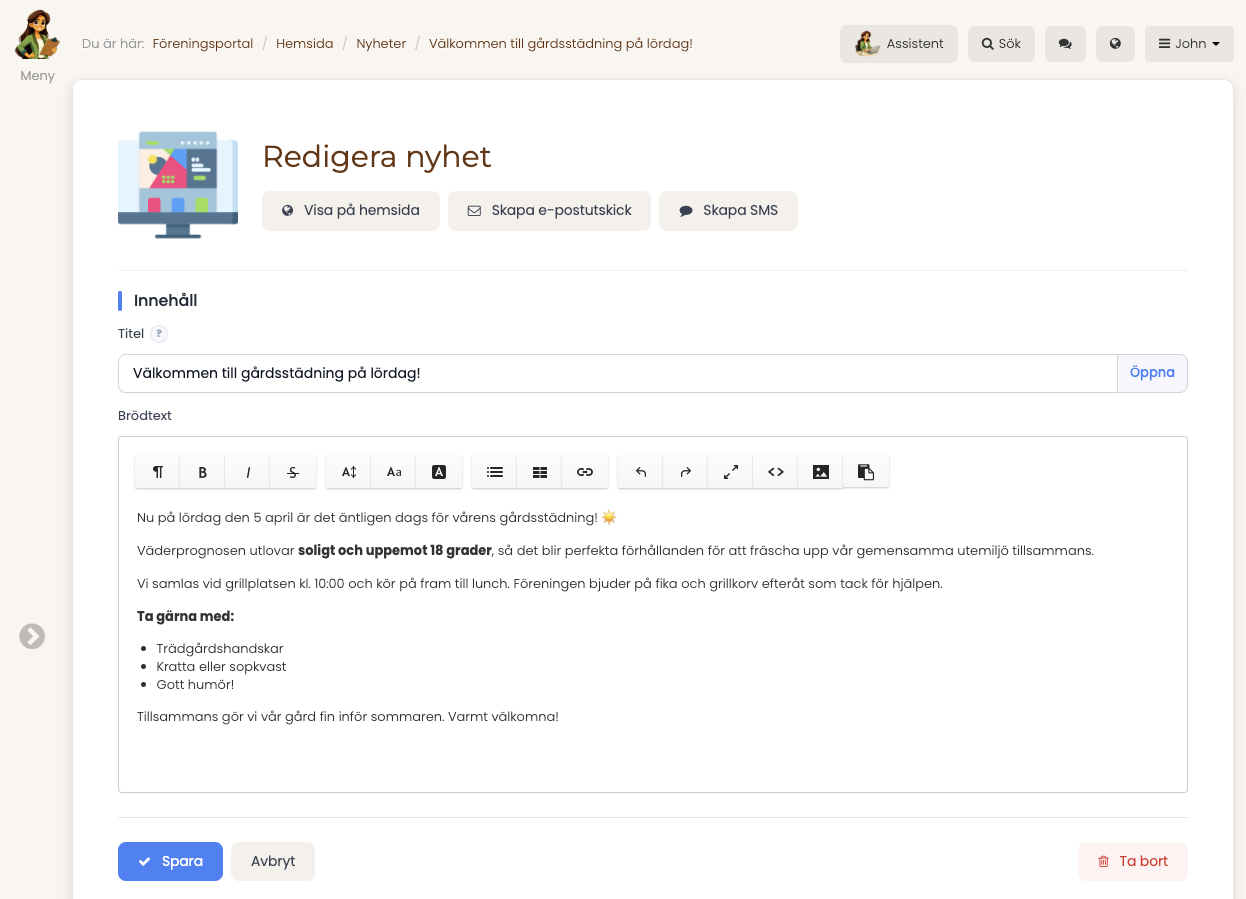This screenshot has height=899, width=1246.
Task: Show the HTML source code view
Action: click(x=776, y=472)
